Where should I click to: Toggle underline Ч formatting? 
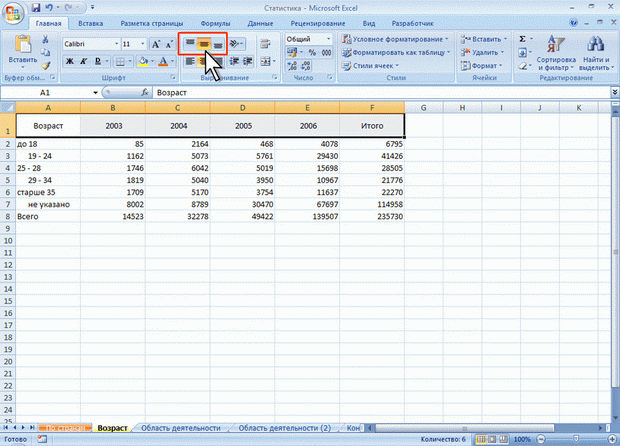(97, 61)
